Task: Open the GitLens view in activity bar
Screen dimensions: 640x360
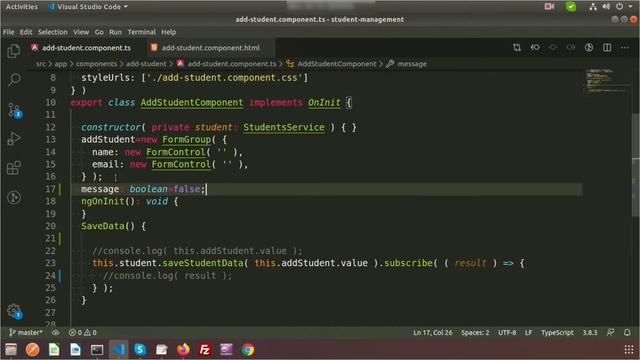Action: pos(14,198)
